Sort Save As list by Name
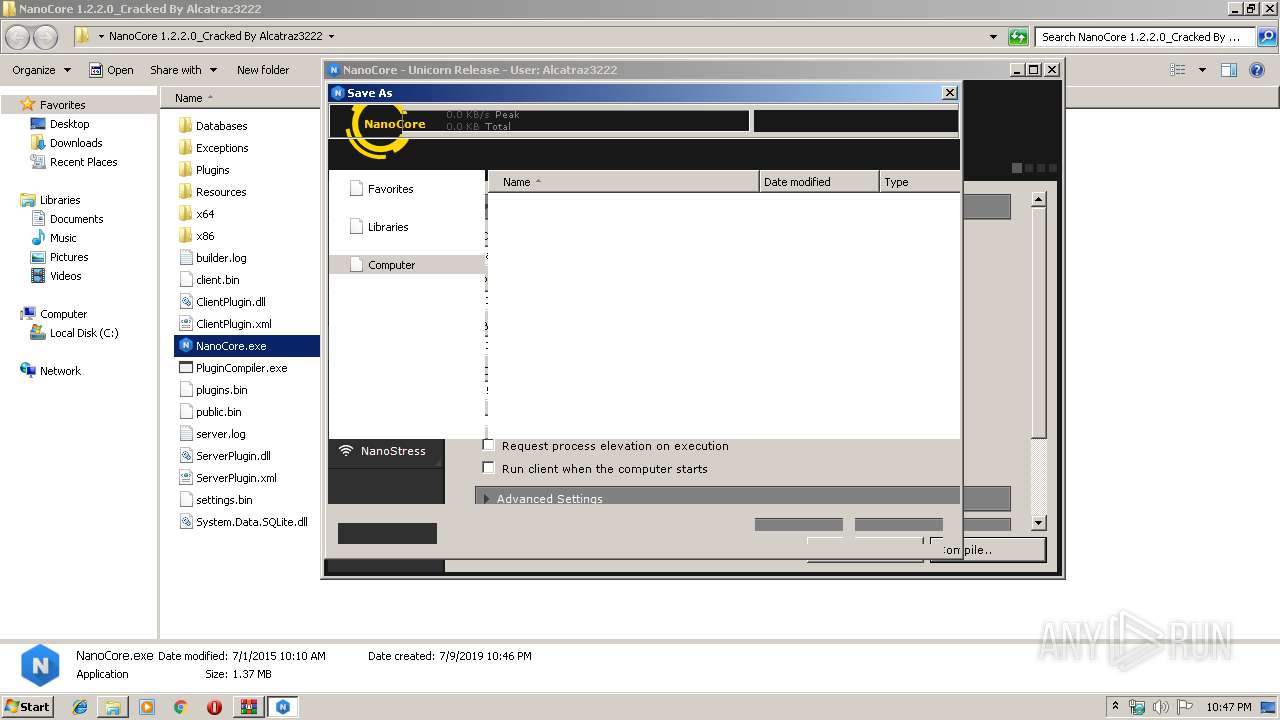The width and height of the screenshot is (1280, 720). point(623,182)
